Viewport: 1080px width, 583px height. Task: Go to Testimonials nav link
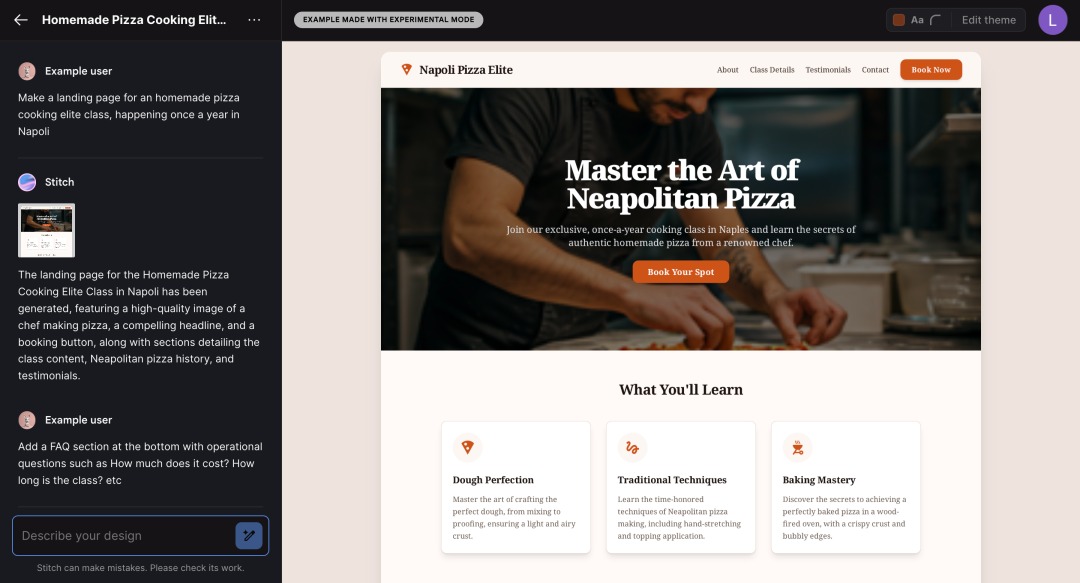(828, 70)
